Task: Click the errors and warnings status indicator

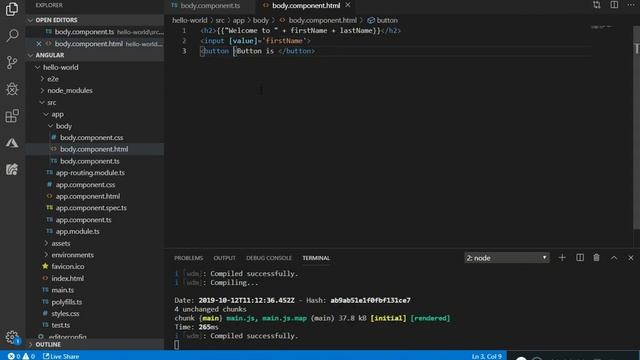Action: pos(21,356)
